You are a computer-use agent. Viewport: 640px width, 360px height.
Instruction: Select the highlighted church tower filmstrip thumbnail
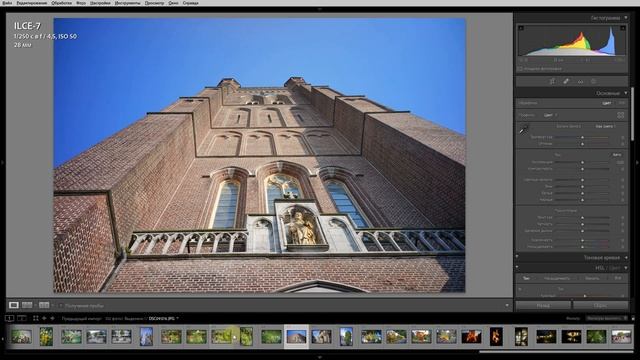296,337
